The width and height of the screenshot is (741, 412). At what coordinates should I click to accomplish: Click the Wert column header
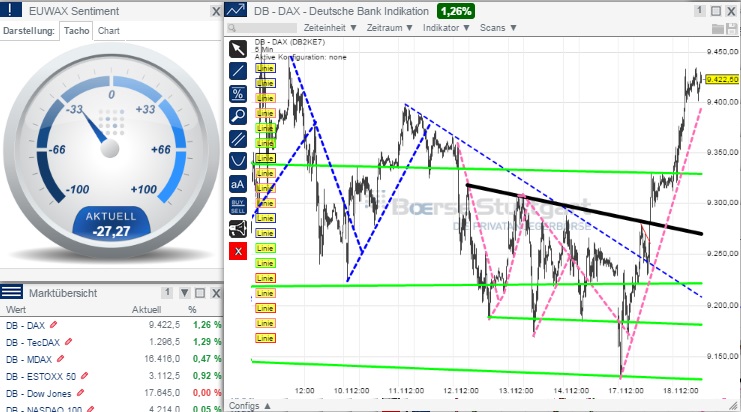[16, 310]
